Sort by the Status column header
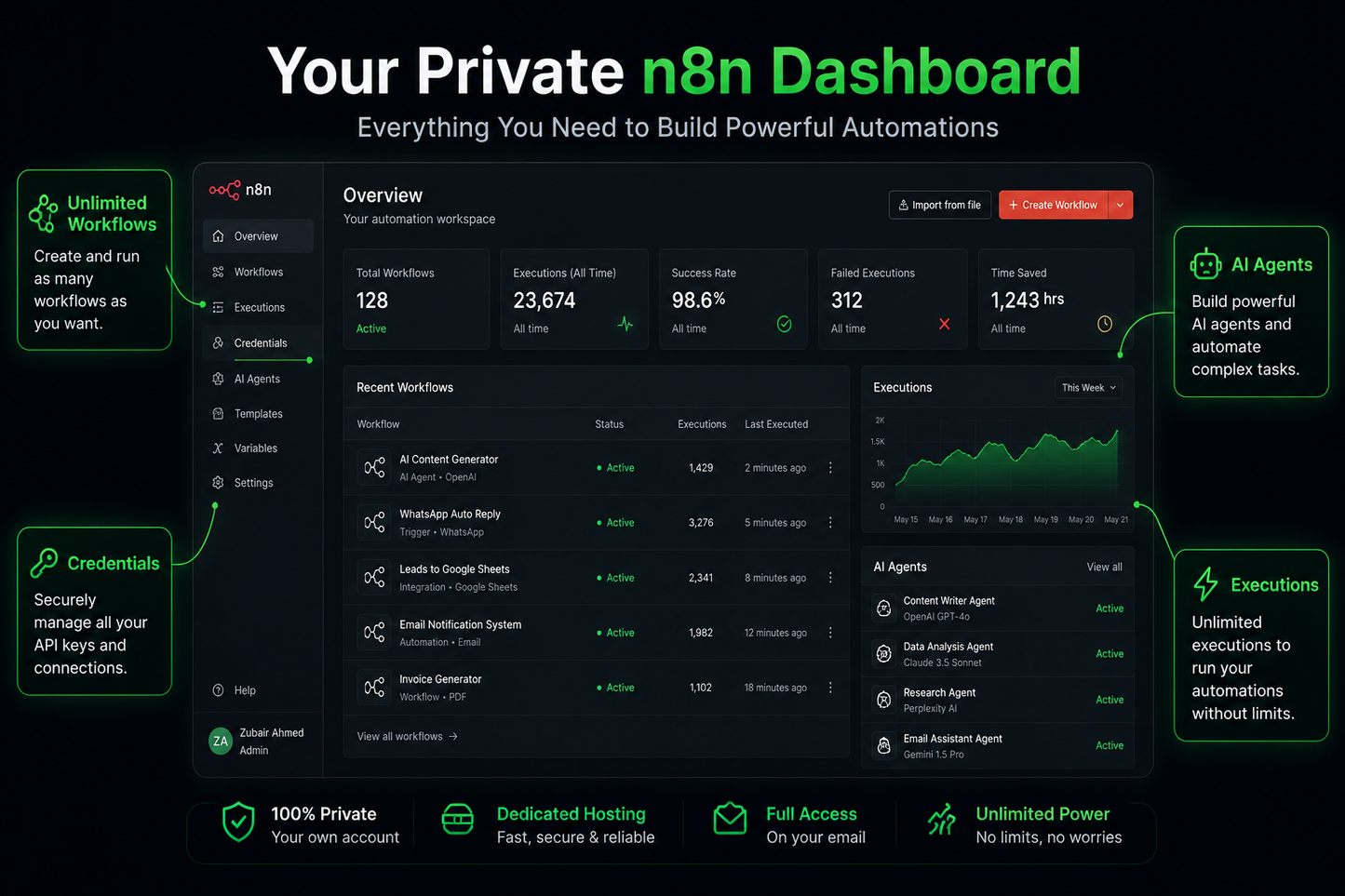 point(610,424)
